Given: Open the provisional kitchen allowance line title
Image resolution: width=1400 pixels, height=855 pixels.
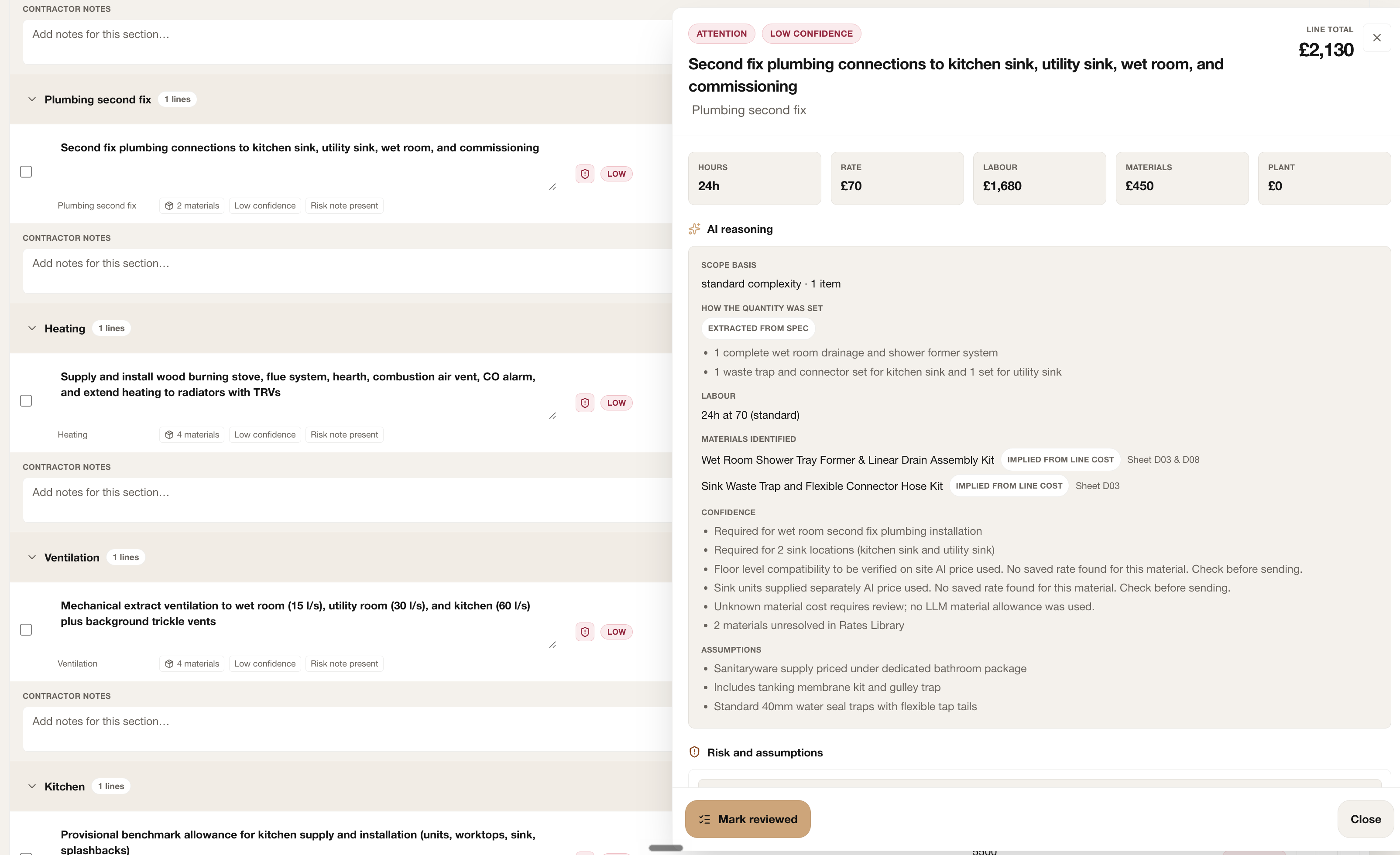Looking at the screenshot, I should (298, 842).
